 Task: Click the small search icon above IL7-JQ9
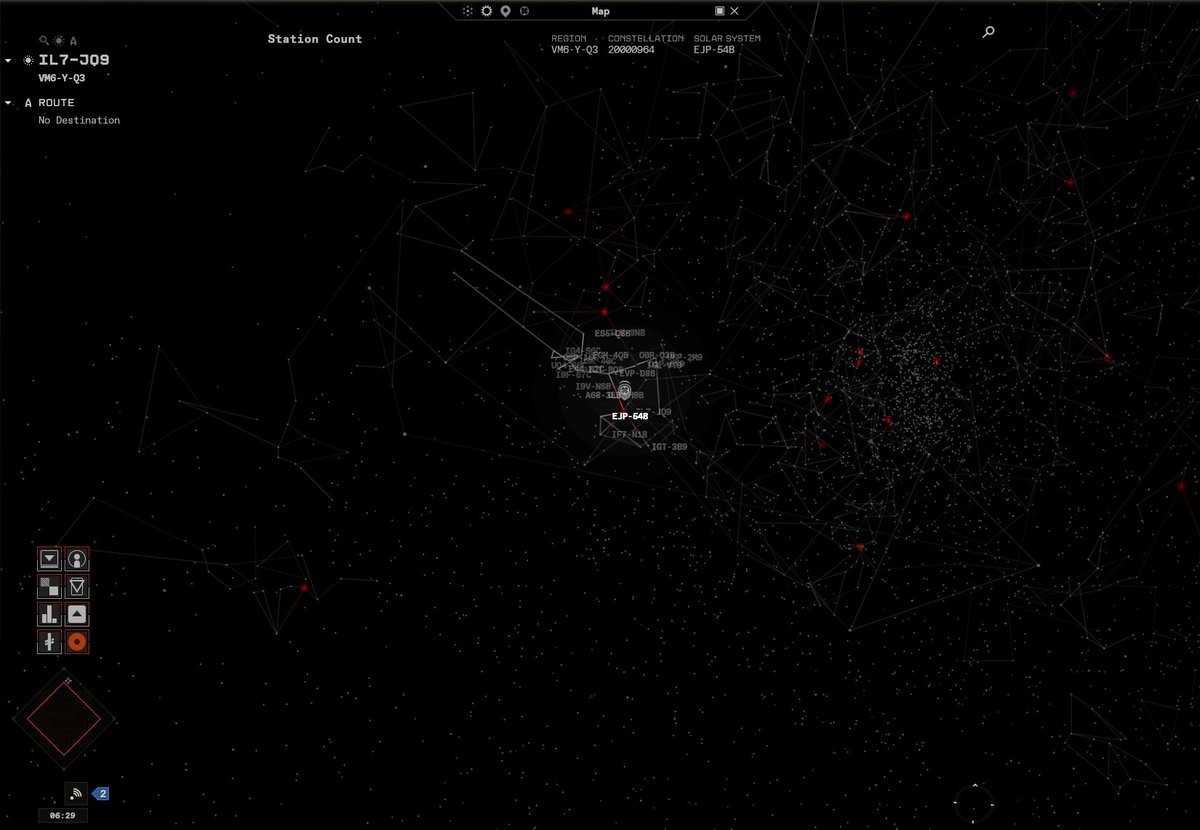[x=44, y=41]
